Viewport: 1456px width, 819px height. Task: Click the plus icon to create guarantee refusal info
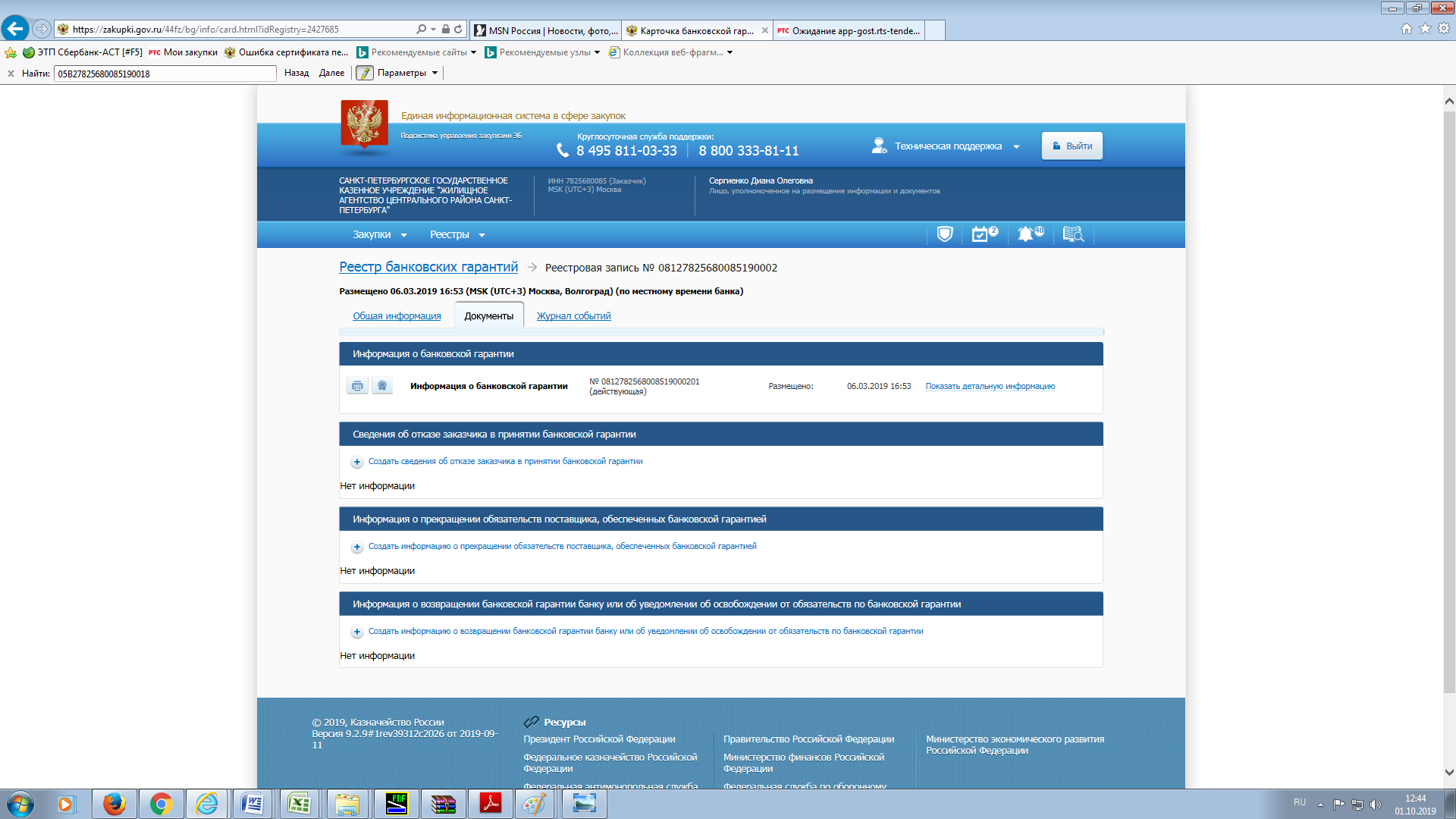357,462
